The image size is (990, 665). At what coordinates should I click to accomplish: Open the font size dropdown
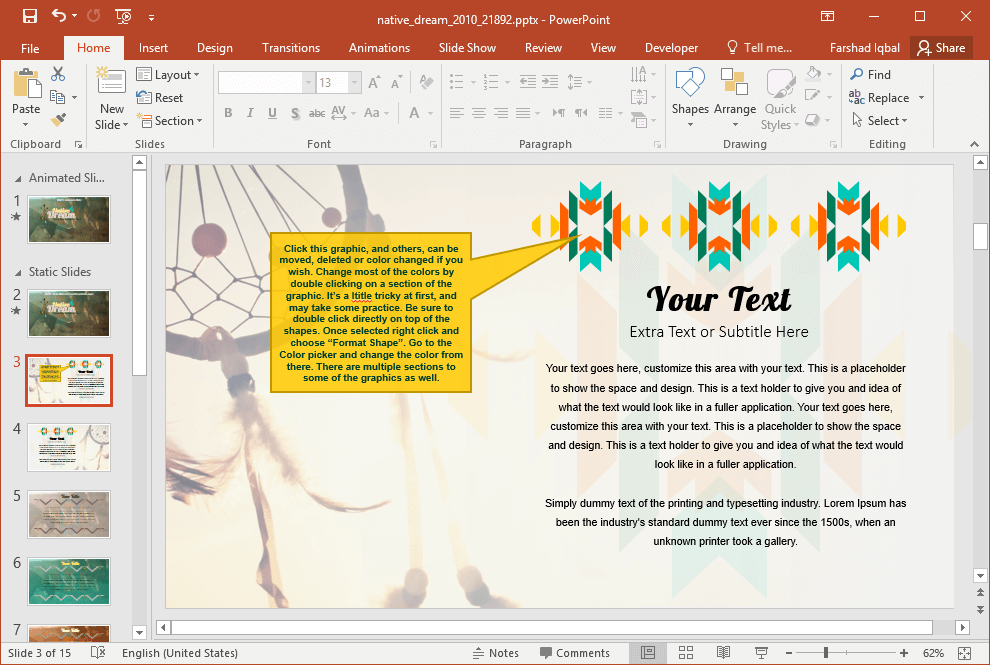(354, 82)
